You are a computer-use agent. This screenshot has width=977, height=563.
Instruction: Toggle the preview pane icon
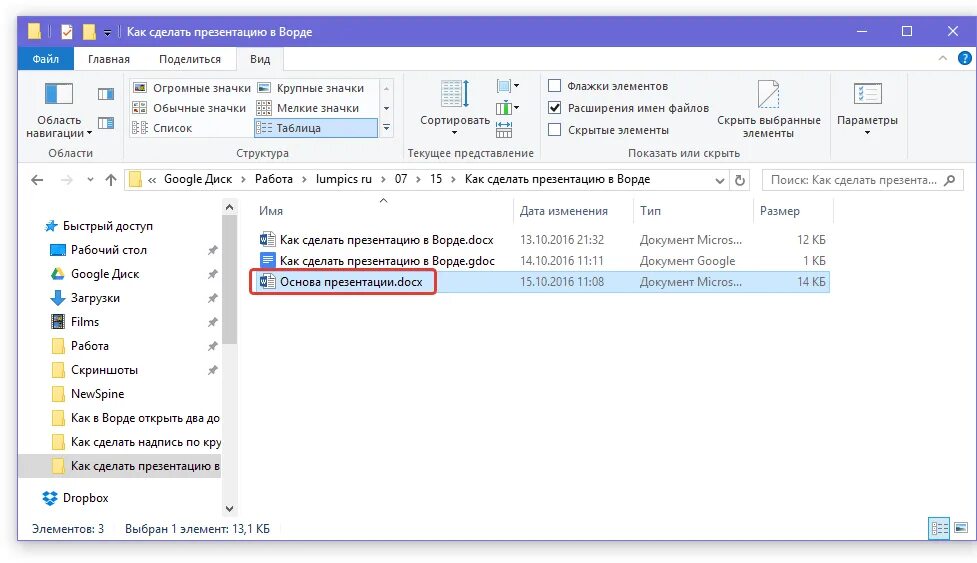click(x=106, y=94)
